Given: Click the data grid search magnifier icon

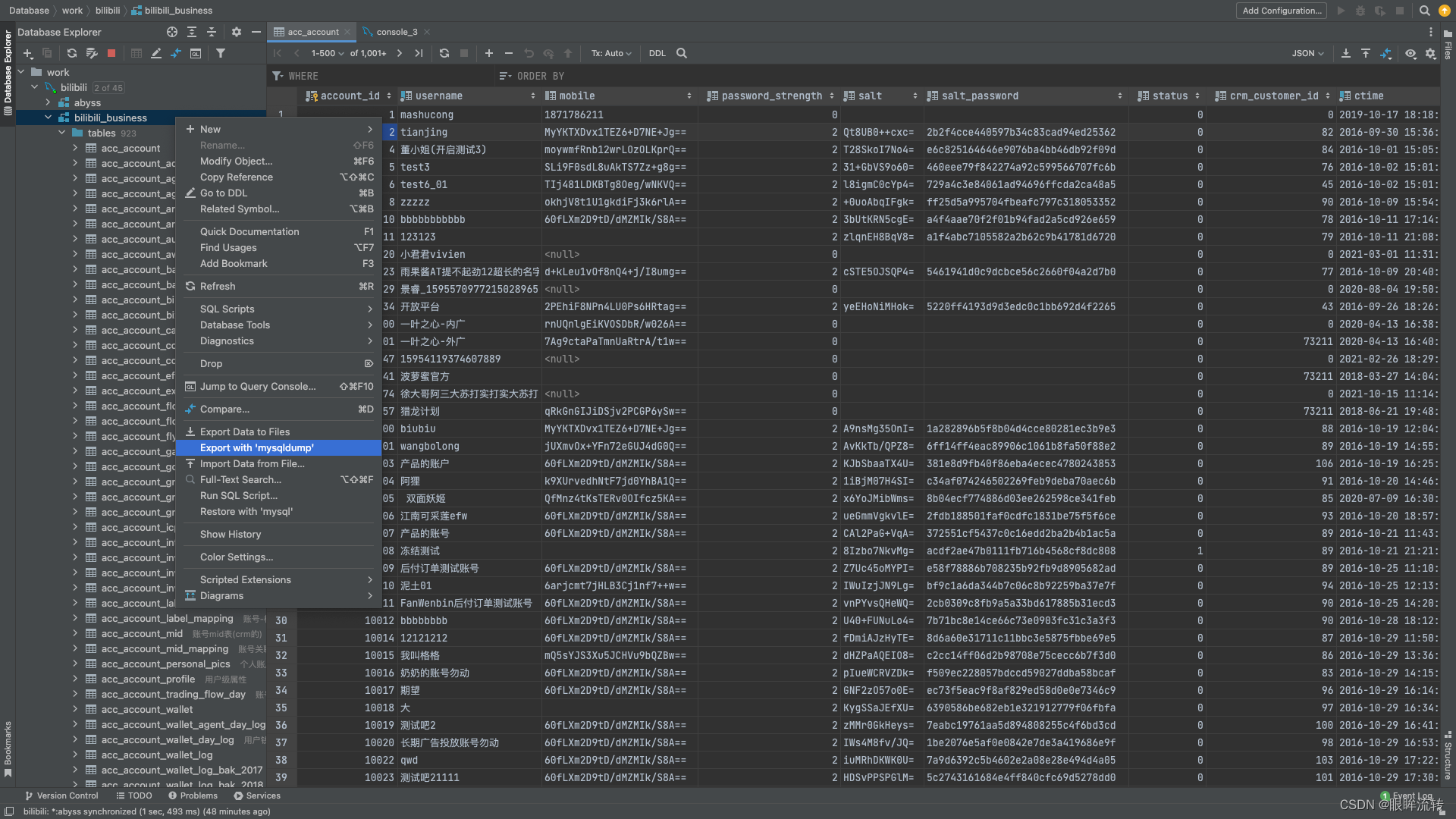Looking at the screenshot, I should (x=682, y=54).
